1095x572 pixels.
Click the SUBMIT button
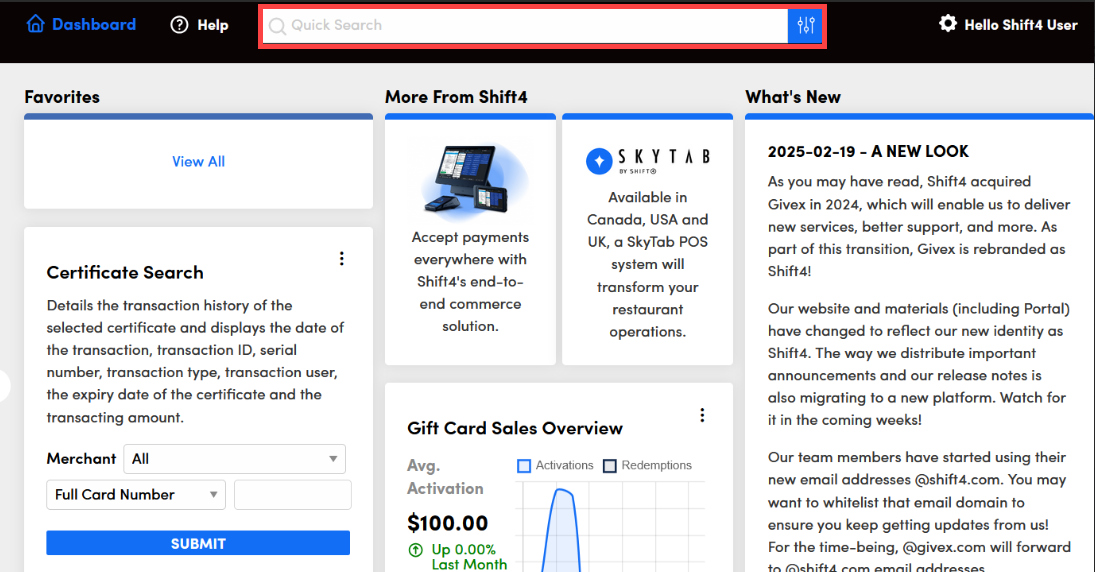click(198, 543)
